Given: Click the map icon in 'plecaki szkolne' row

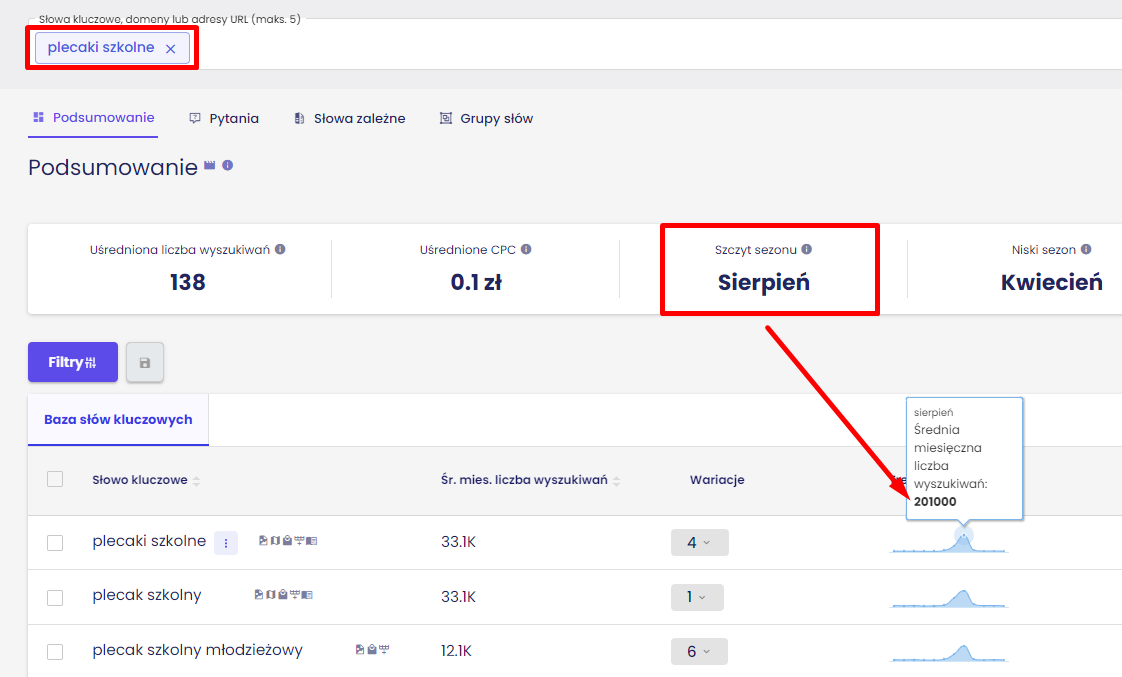Looking at the screenshot, I should (x=275, y=541).
